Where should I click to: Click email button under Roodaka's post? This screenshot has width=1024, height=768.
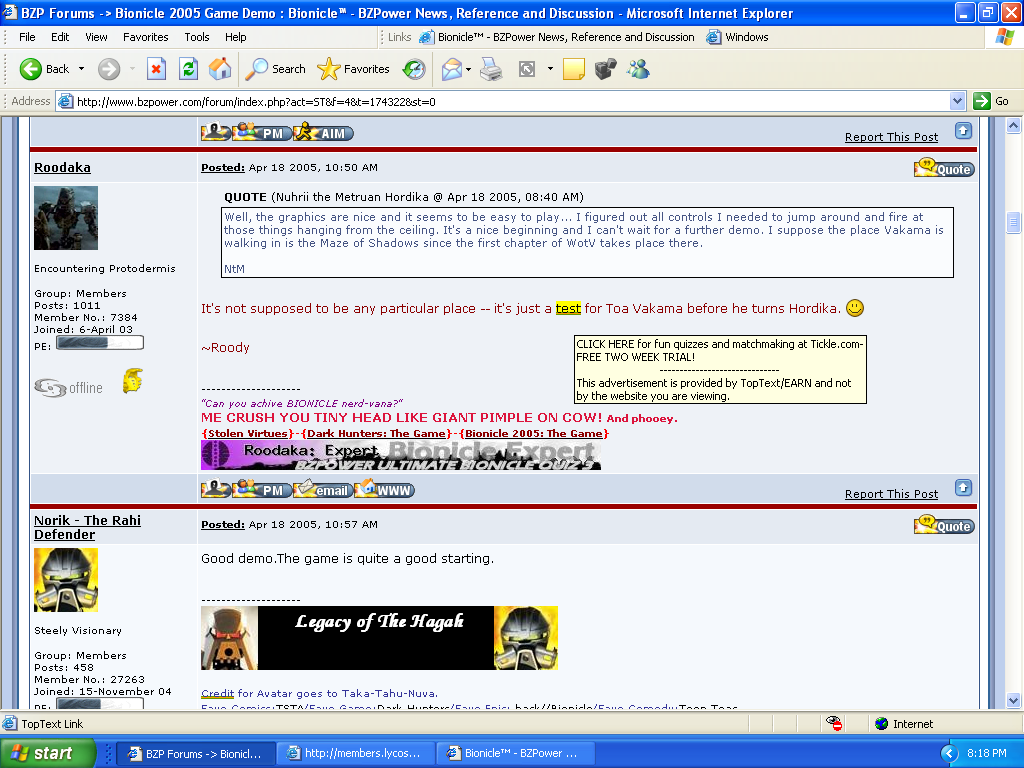click(323, 490)
